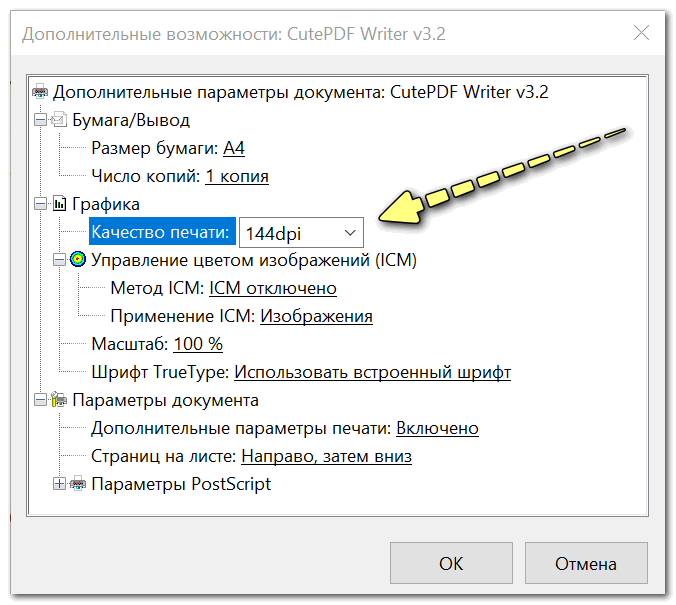Confirm settings with the OK button
The image size is (676, 605).
[451, 563]
